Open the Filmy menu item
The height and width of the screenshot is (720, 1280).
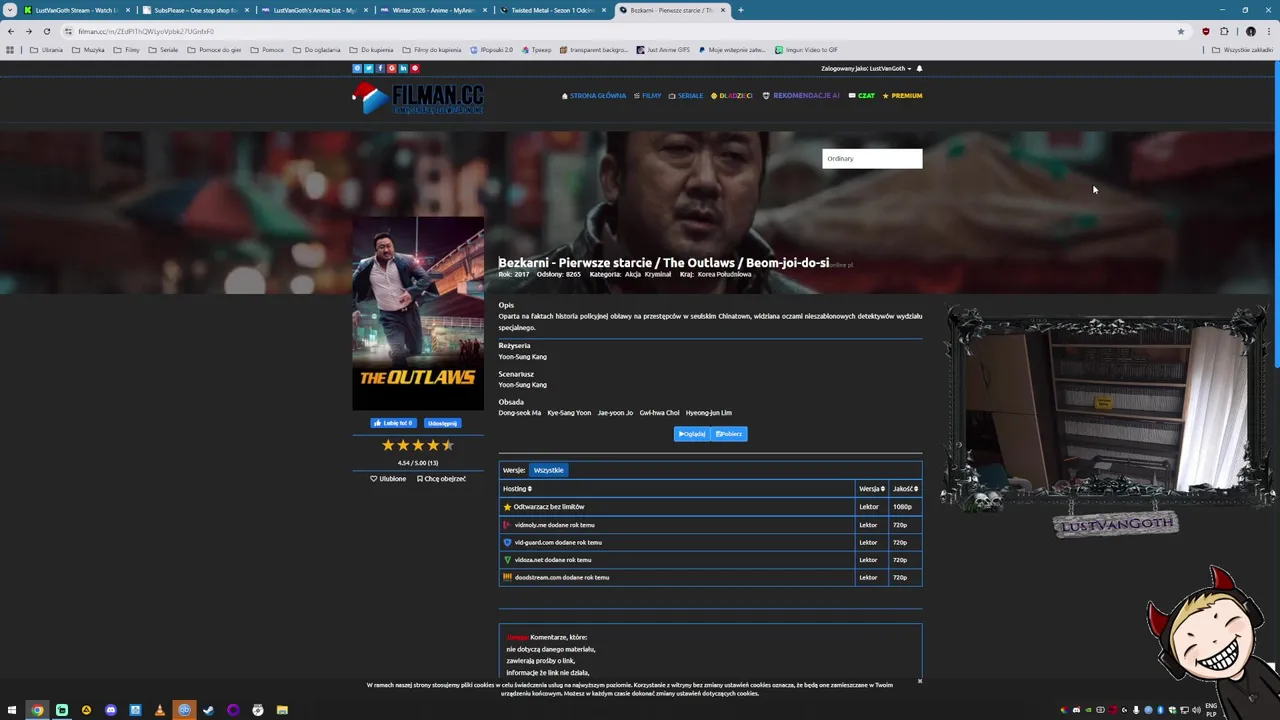[647, 96]
